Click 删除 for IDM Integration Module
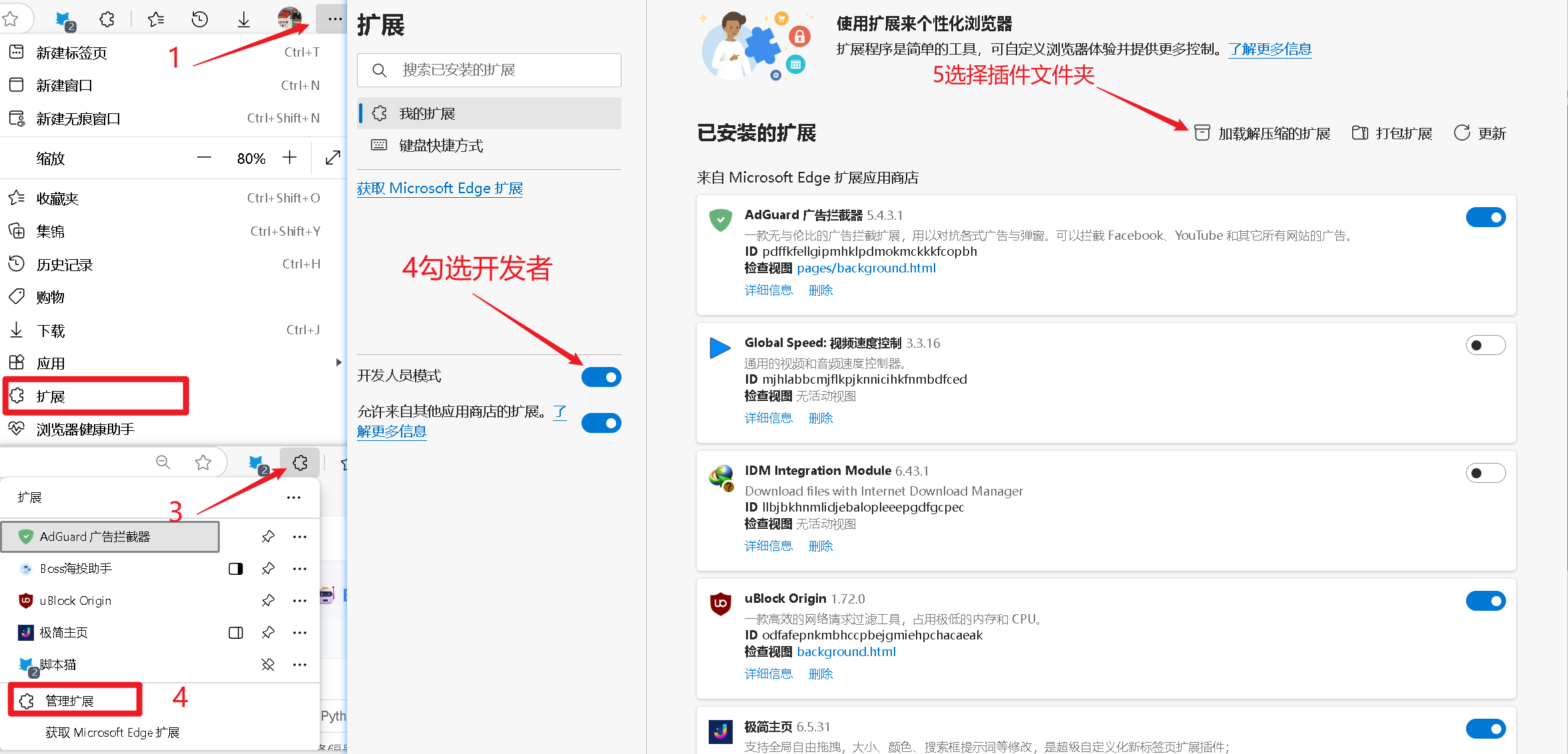This screenshot has width=1568, height=754. pos(821,546)
